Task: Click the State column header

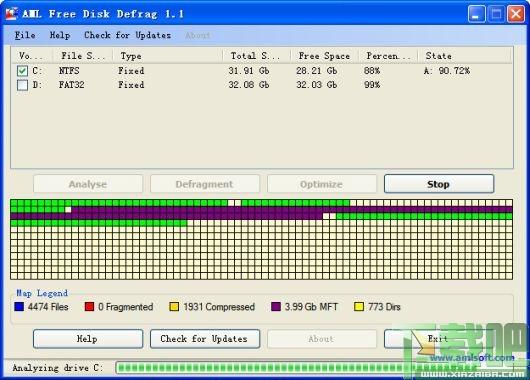Action: click(464, 56)
